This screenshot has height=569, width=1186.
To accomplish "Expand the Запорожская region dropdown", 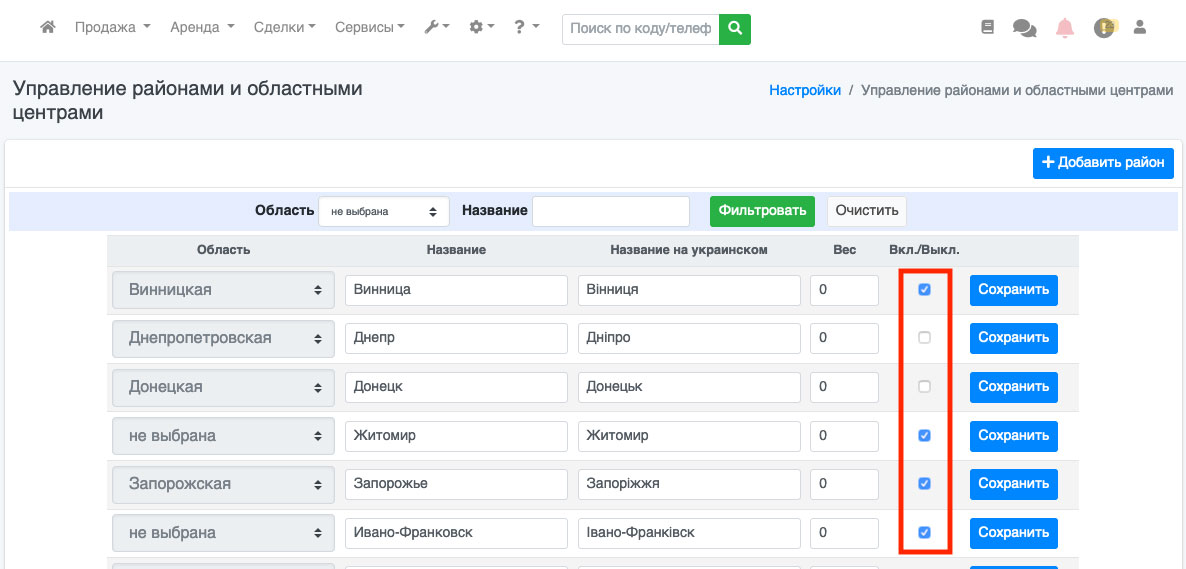I will 223,484.
